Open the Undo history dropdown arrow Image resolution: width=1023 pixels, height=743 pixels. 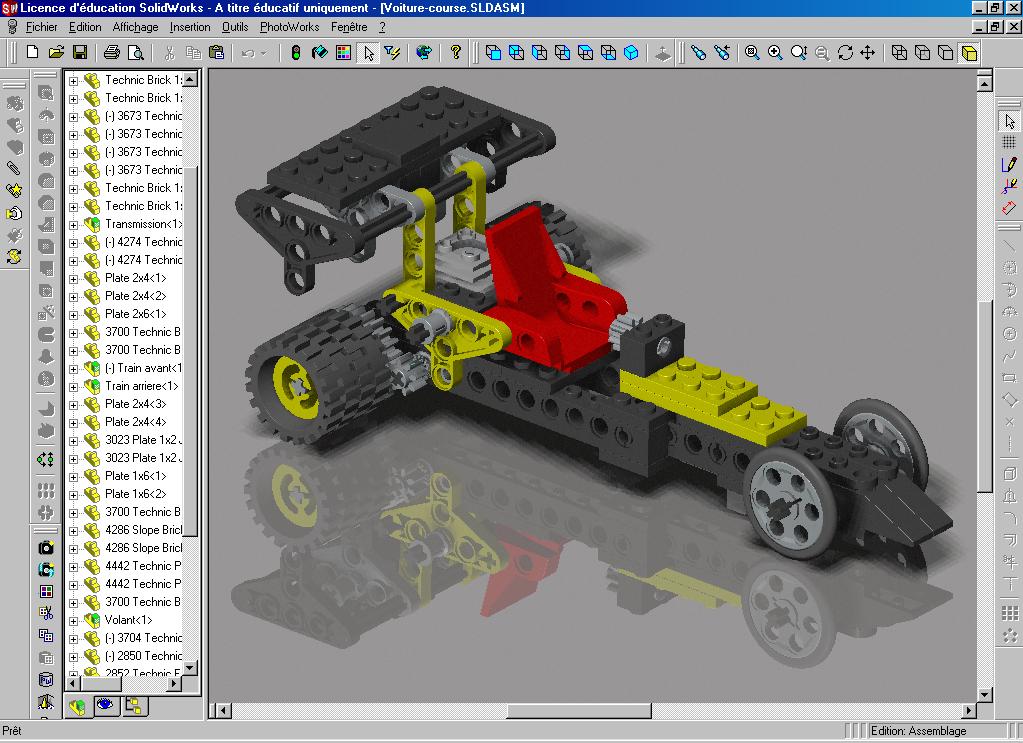[264, 53]
